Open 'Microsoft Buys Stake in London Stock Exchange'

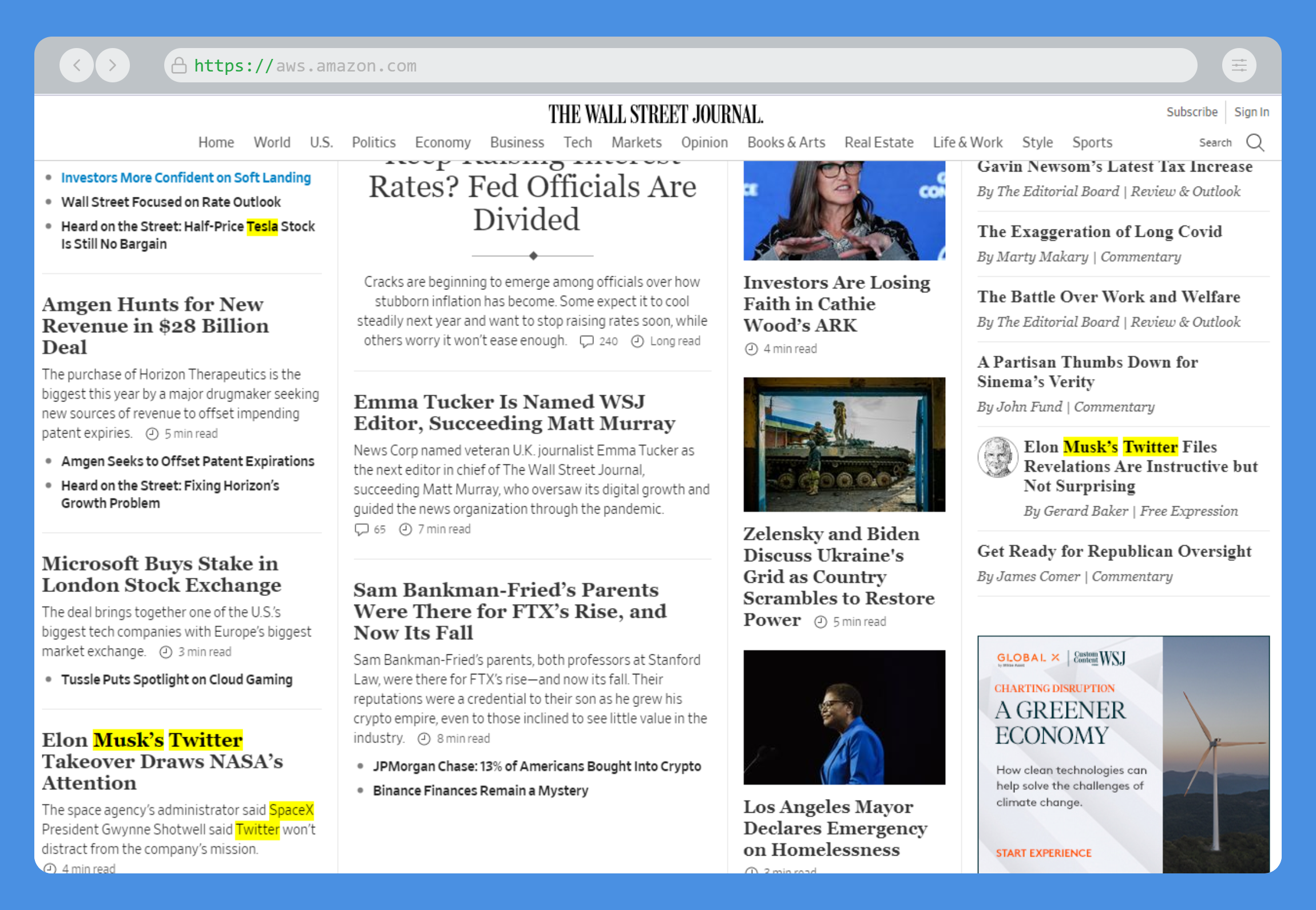161,574
